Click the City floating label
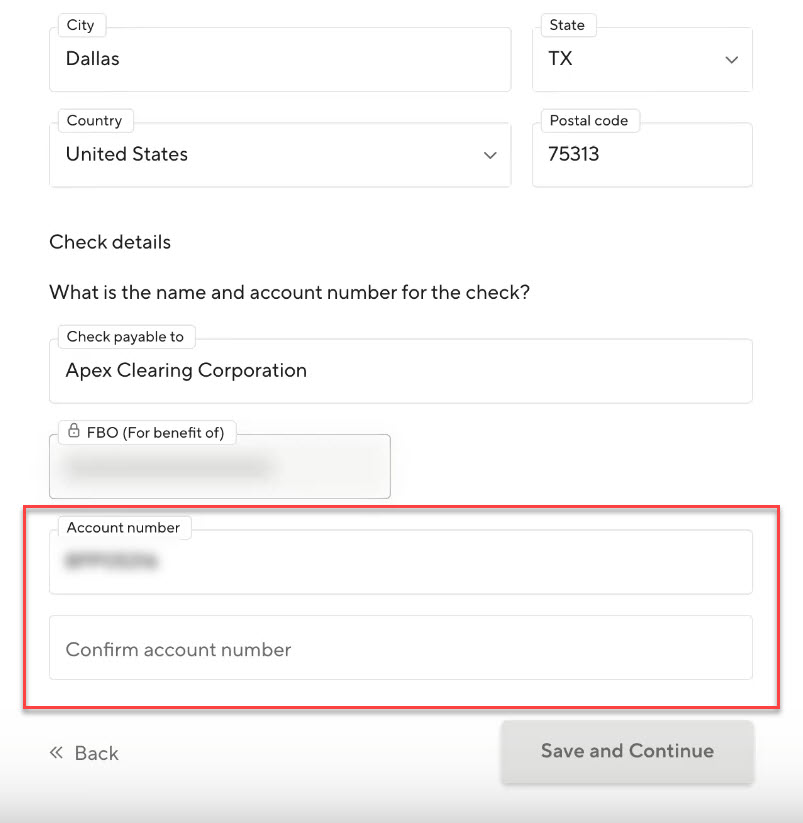 [x=80, y=25]
